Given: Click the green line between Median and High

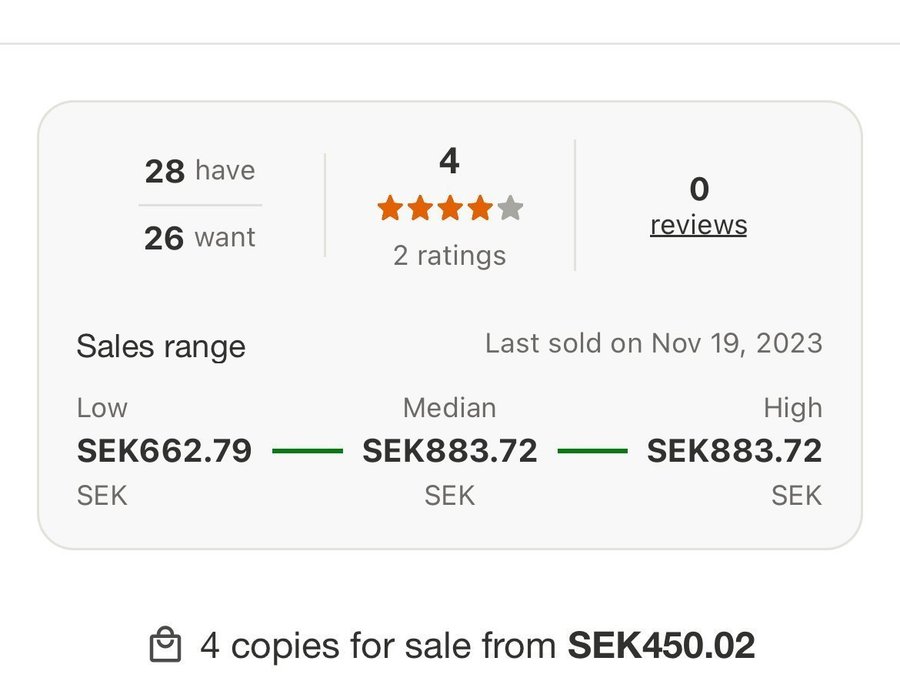Looking at the screenshot, I should coord(592,451).
